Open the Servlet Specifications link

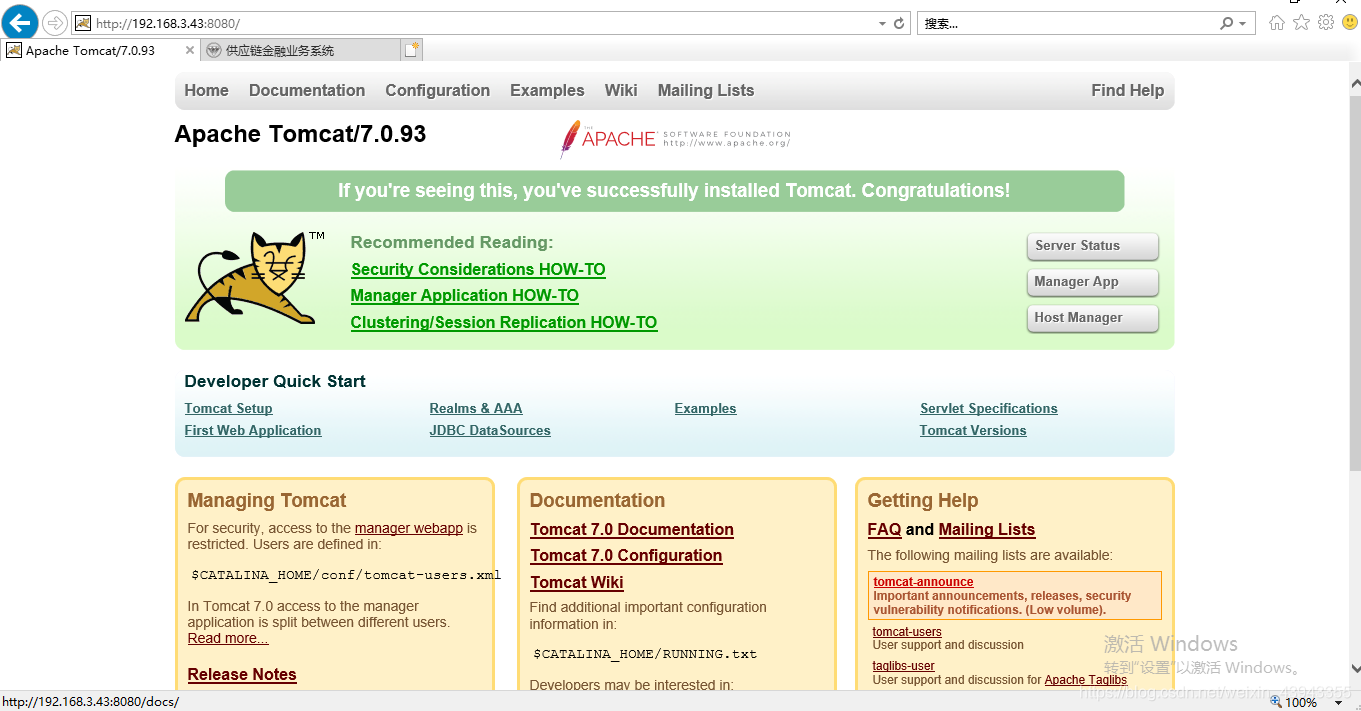989,408
